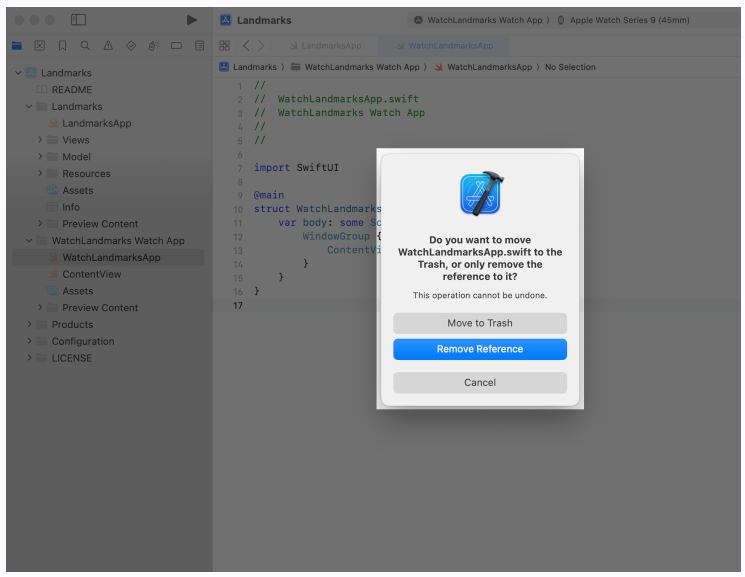
Task: Expand the Model folder
Action: (x=40, y=156)
